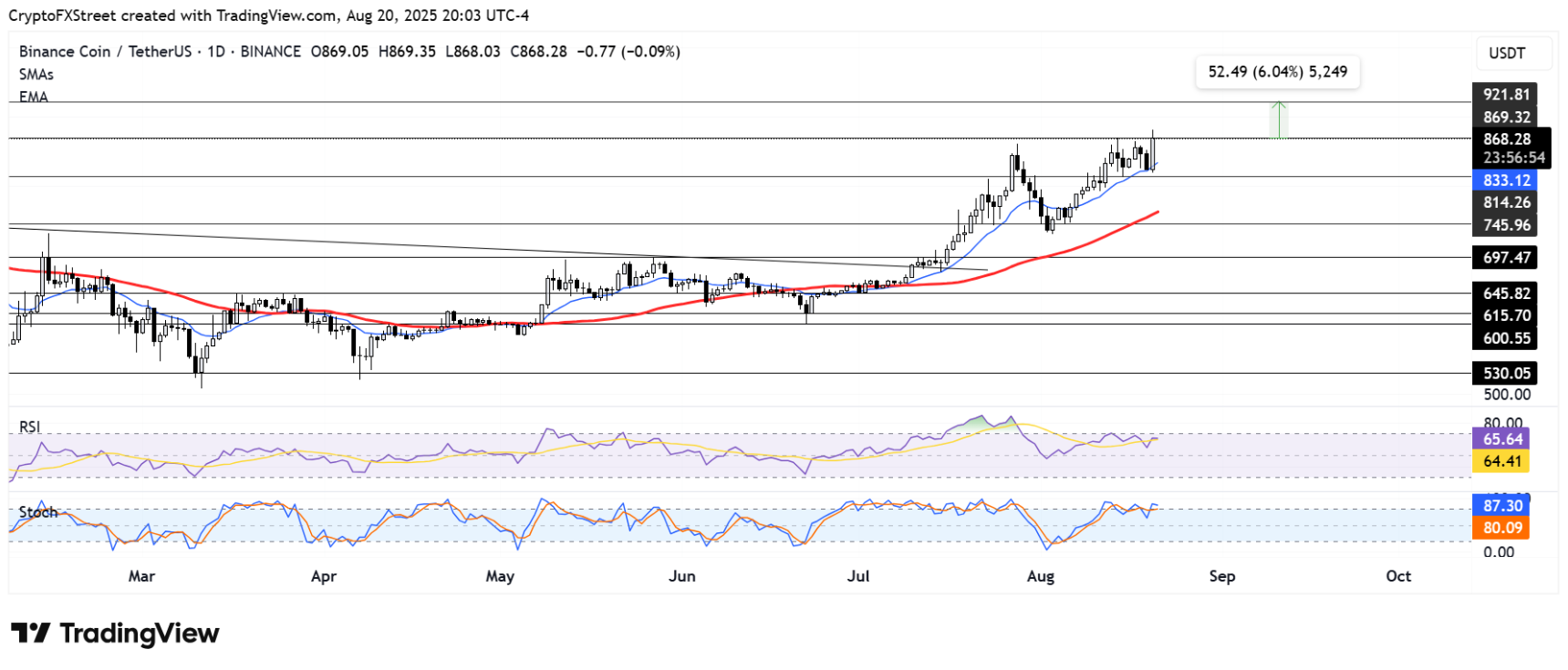
Task: Click the May label on time axis
Action: coord(500,576)
